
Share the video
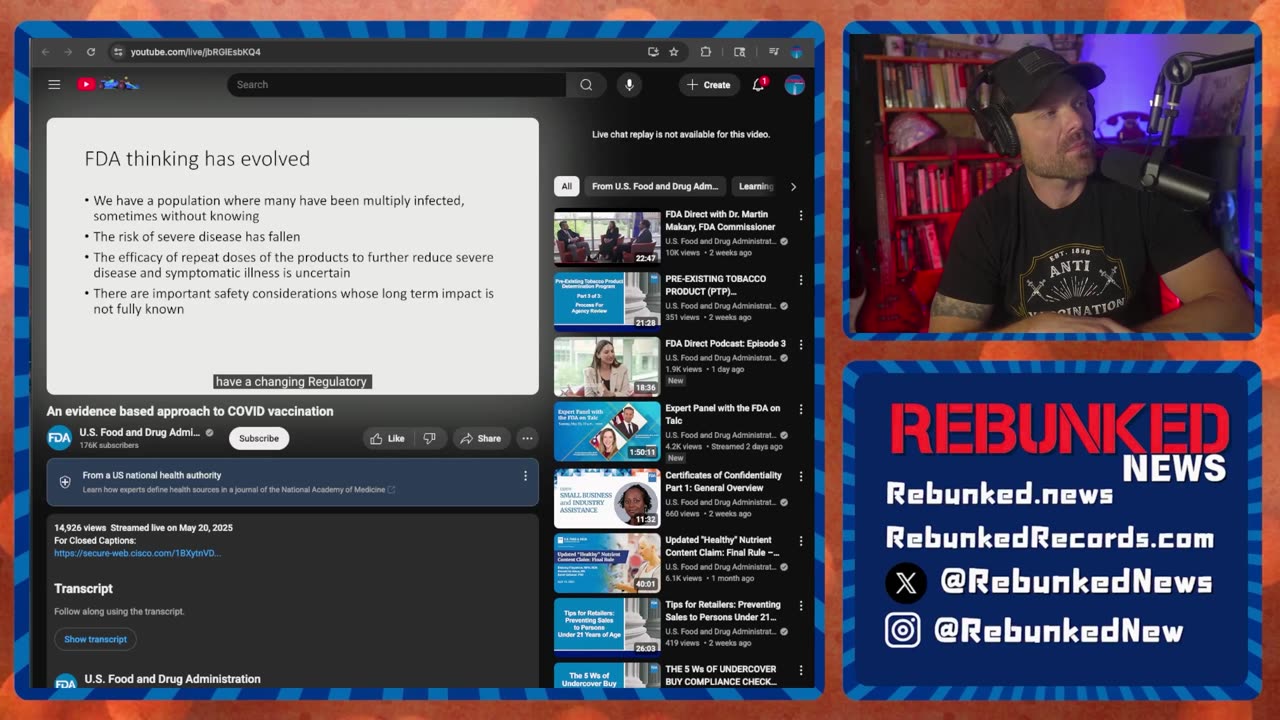480,438
